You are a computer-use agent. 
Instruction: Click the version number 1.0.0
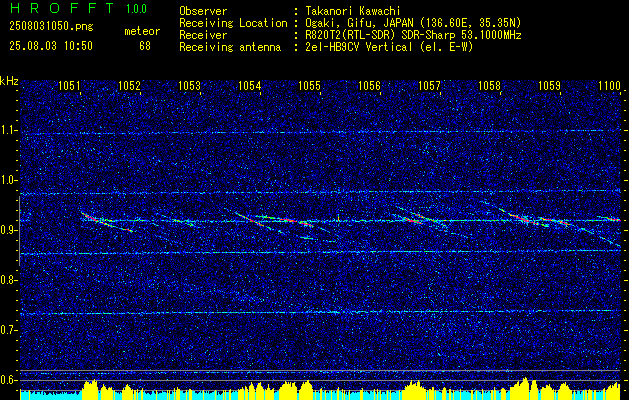136,9
